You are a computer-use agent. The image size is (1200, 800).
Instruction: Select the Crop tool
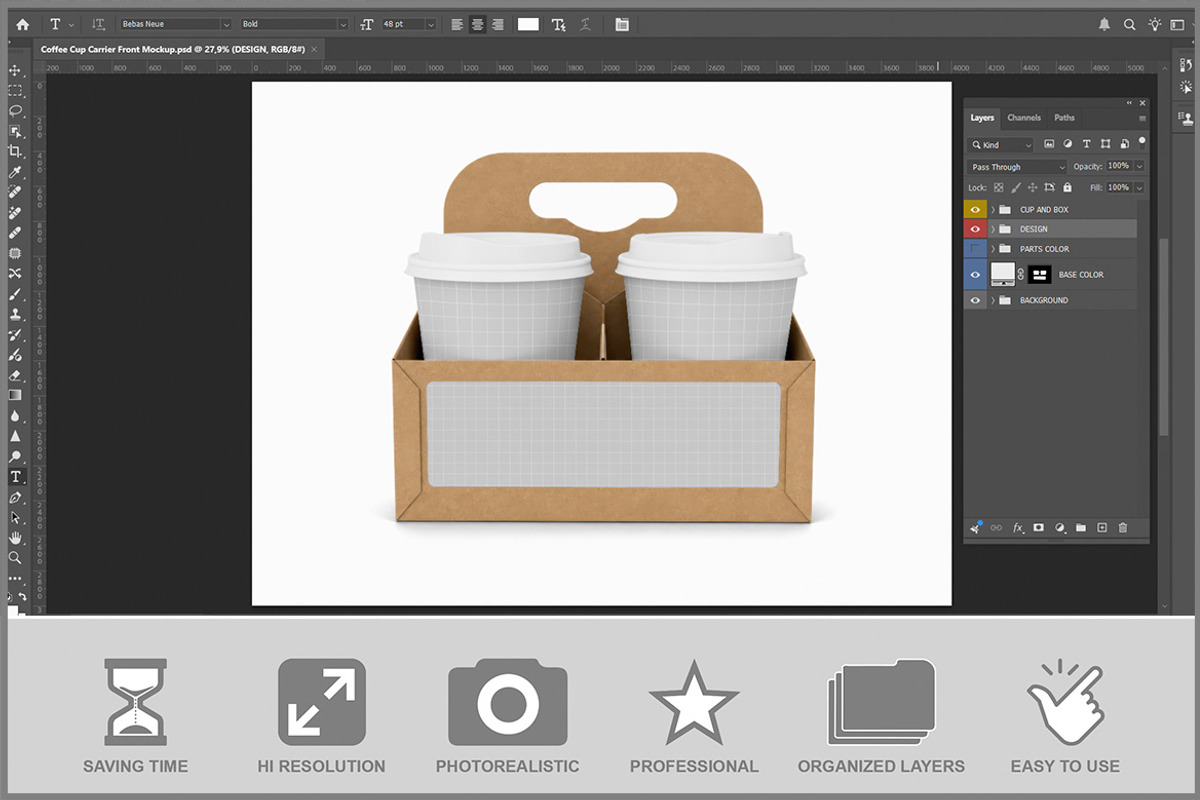(15, 151)
